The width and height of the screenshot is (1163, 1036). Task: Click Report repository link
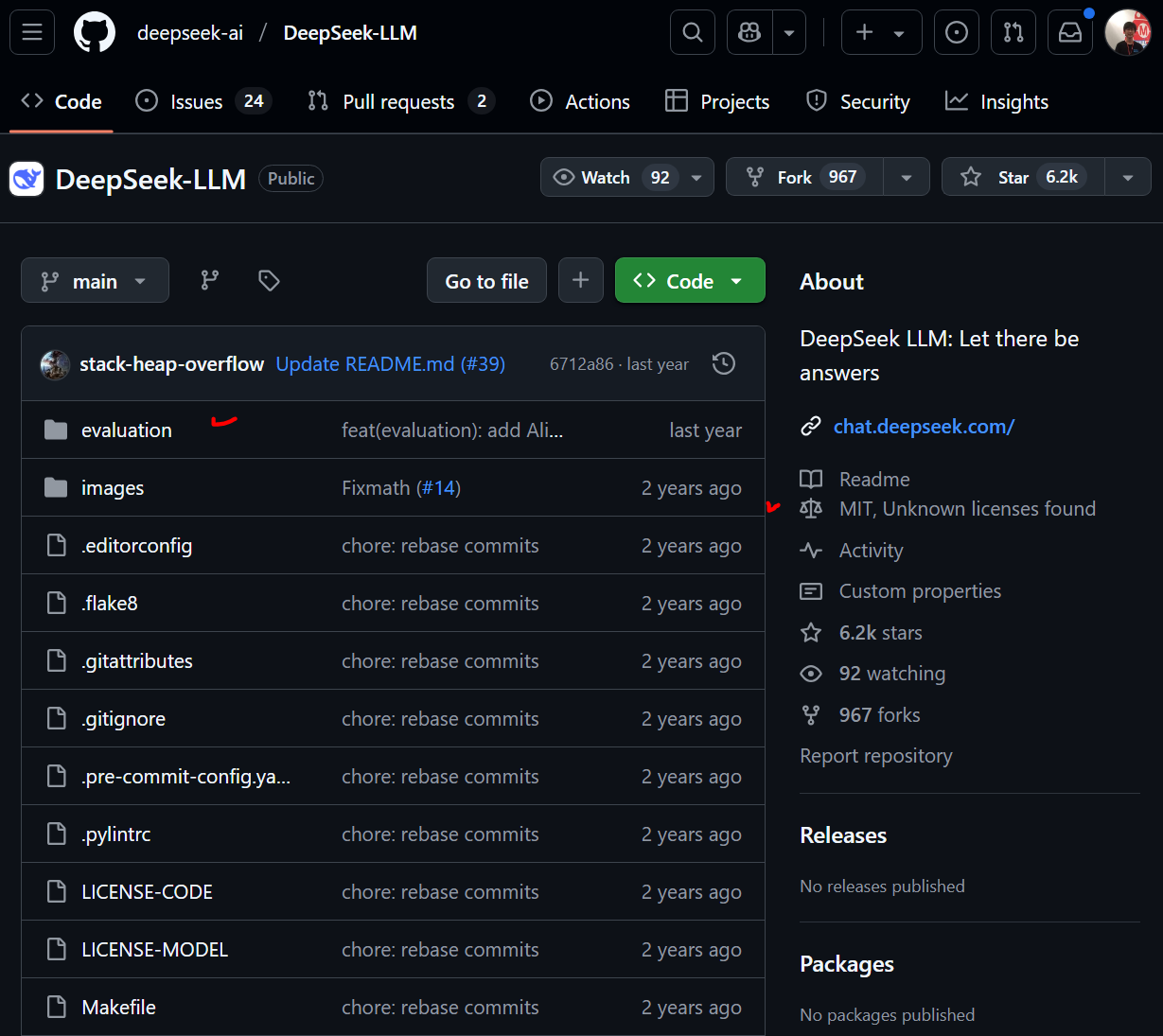coord(876,756)
